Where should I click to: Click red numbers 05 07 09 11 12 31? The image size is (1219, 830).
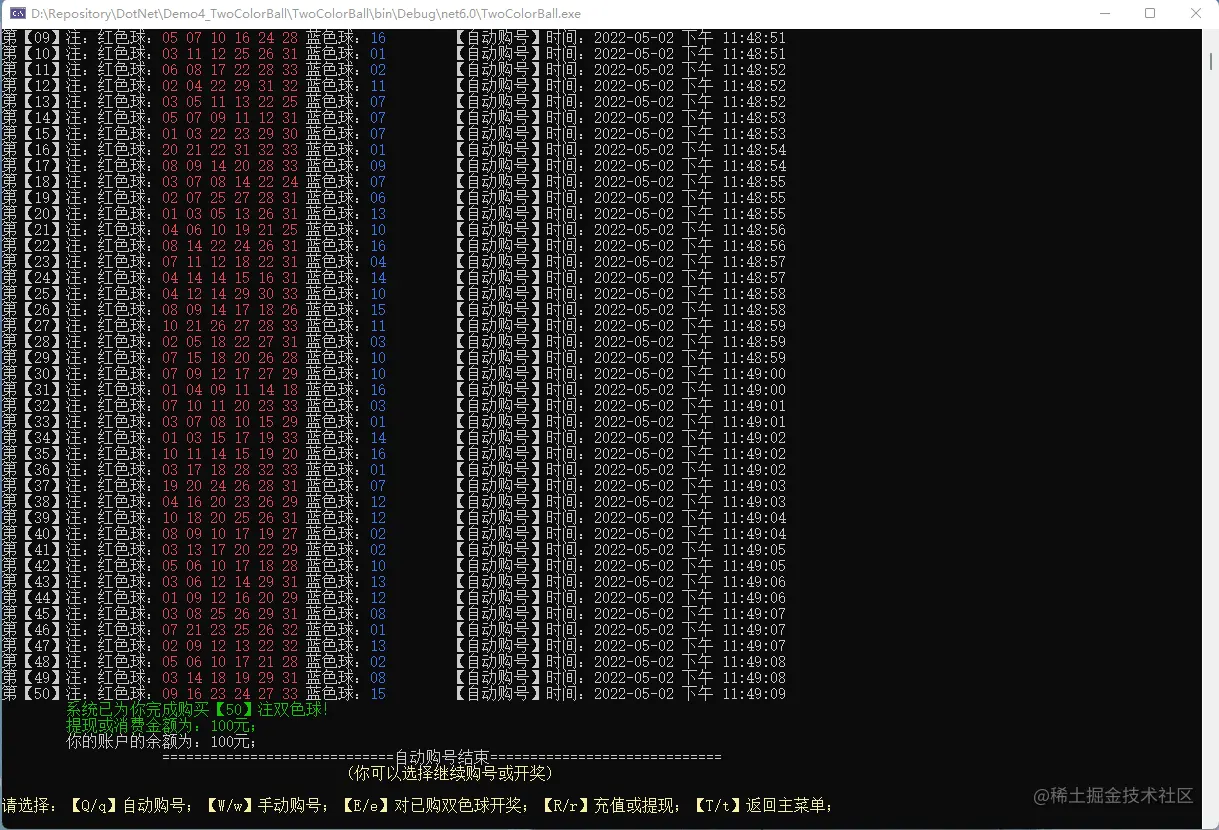230,118
